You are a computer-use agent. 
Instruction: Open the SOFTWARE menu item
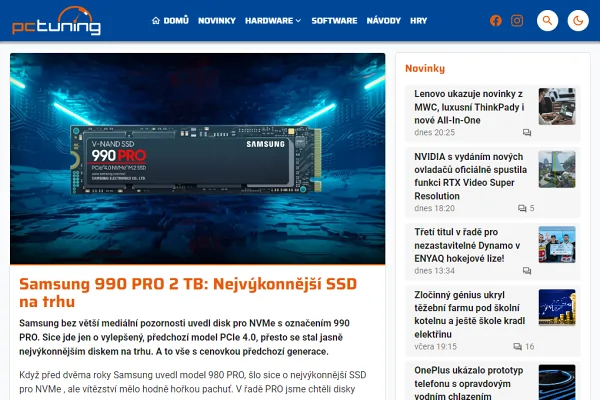334,21
